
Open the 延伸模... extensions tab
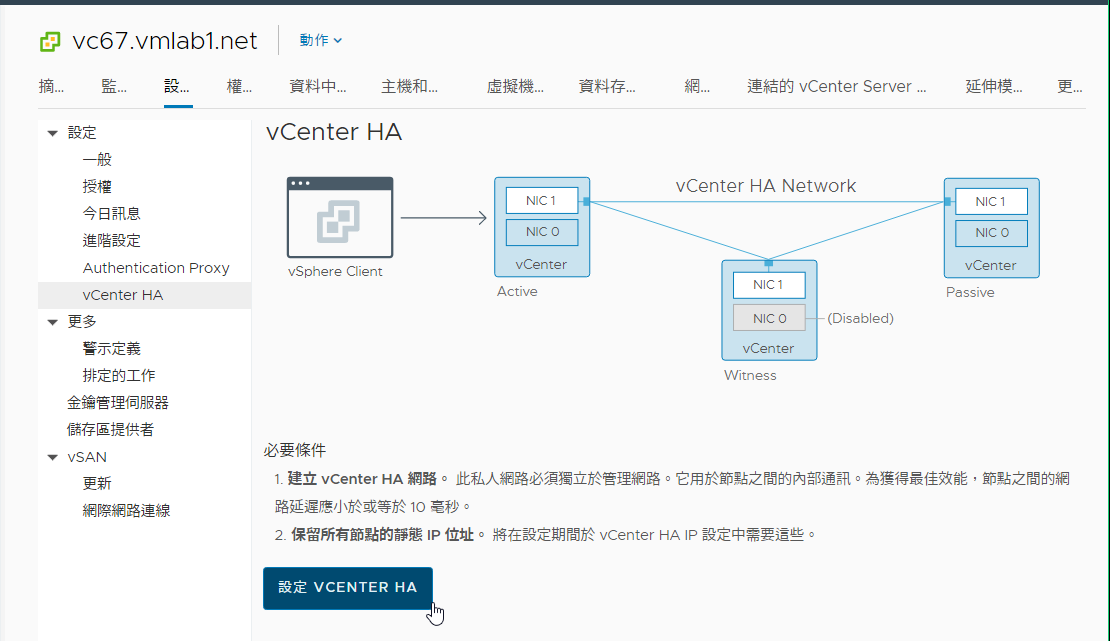[994, 86]
